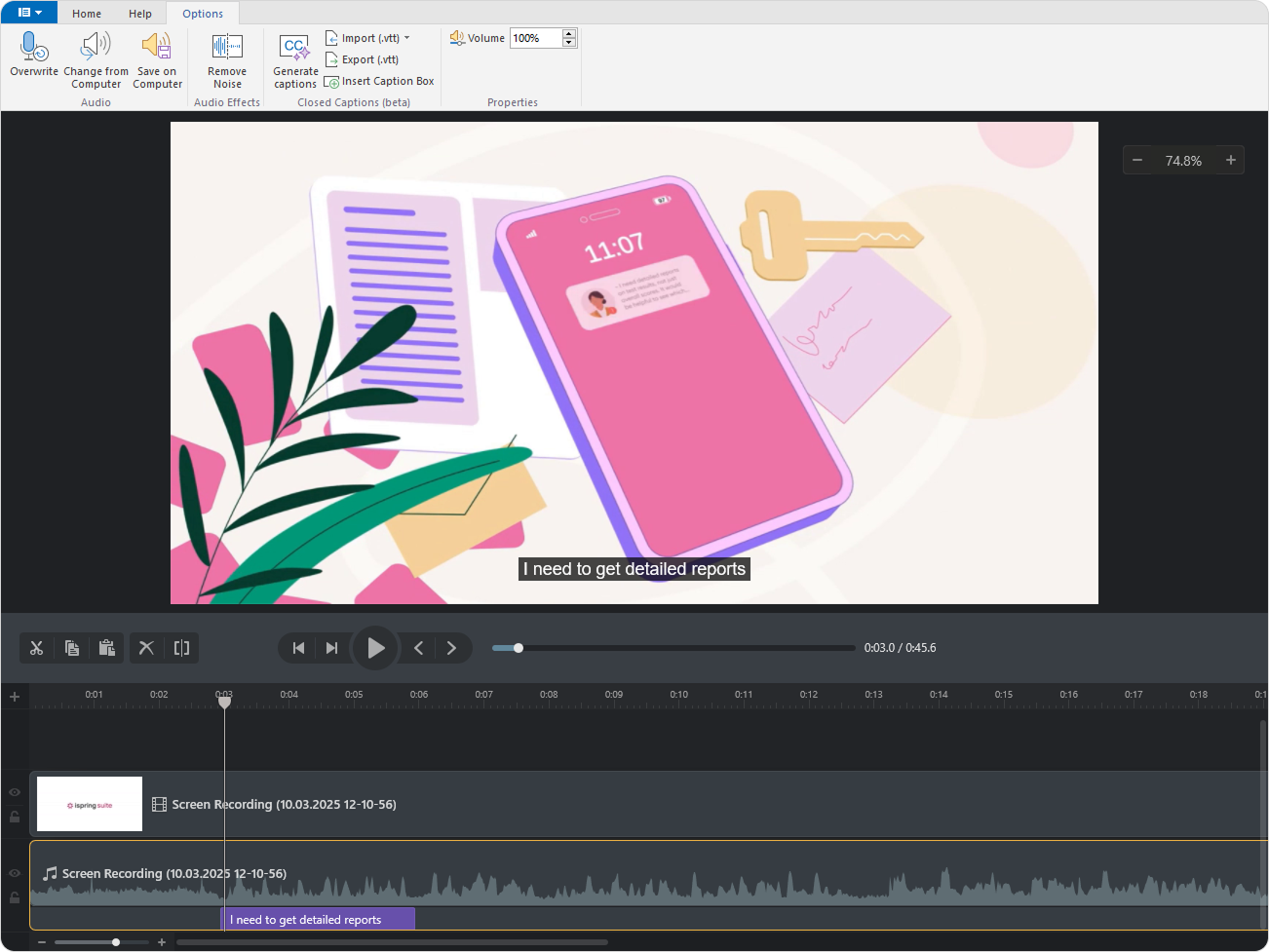The height and width of the screenshot is (952, 1269).
Task: Click the split clip icon
Action: [x=181, y=648]
